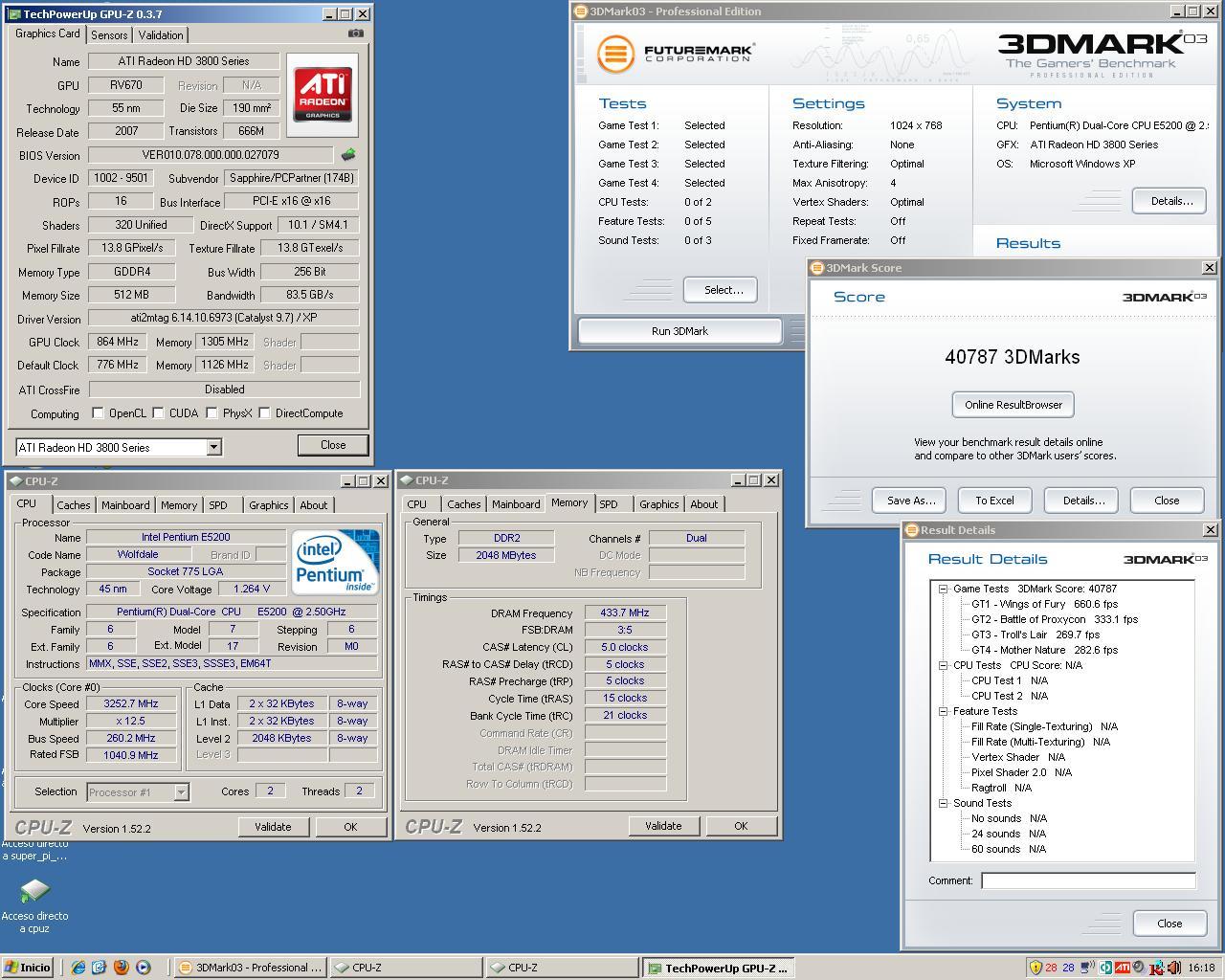Collapse the Sound Tests tree node

tap(943, 803)
